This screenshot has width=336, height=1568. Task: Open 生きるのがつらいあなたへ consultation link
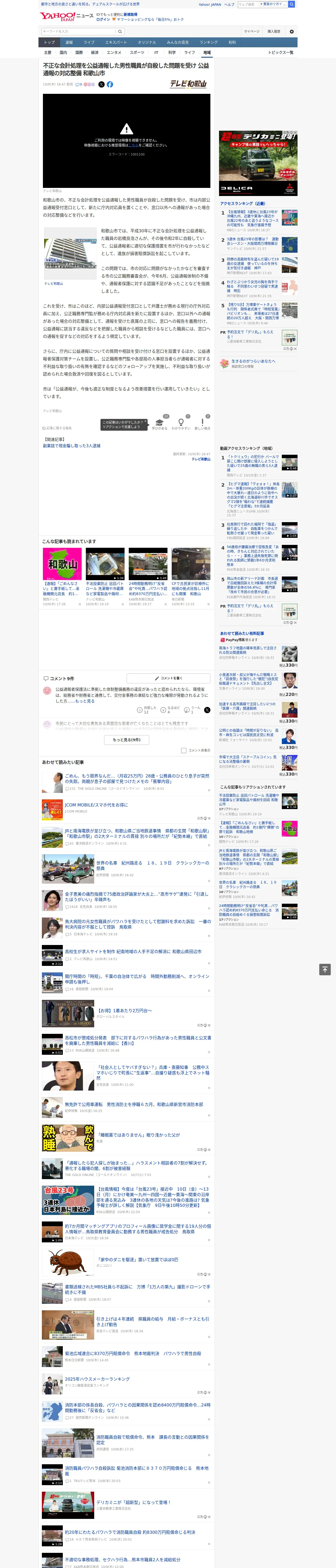coord(253,361)
